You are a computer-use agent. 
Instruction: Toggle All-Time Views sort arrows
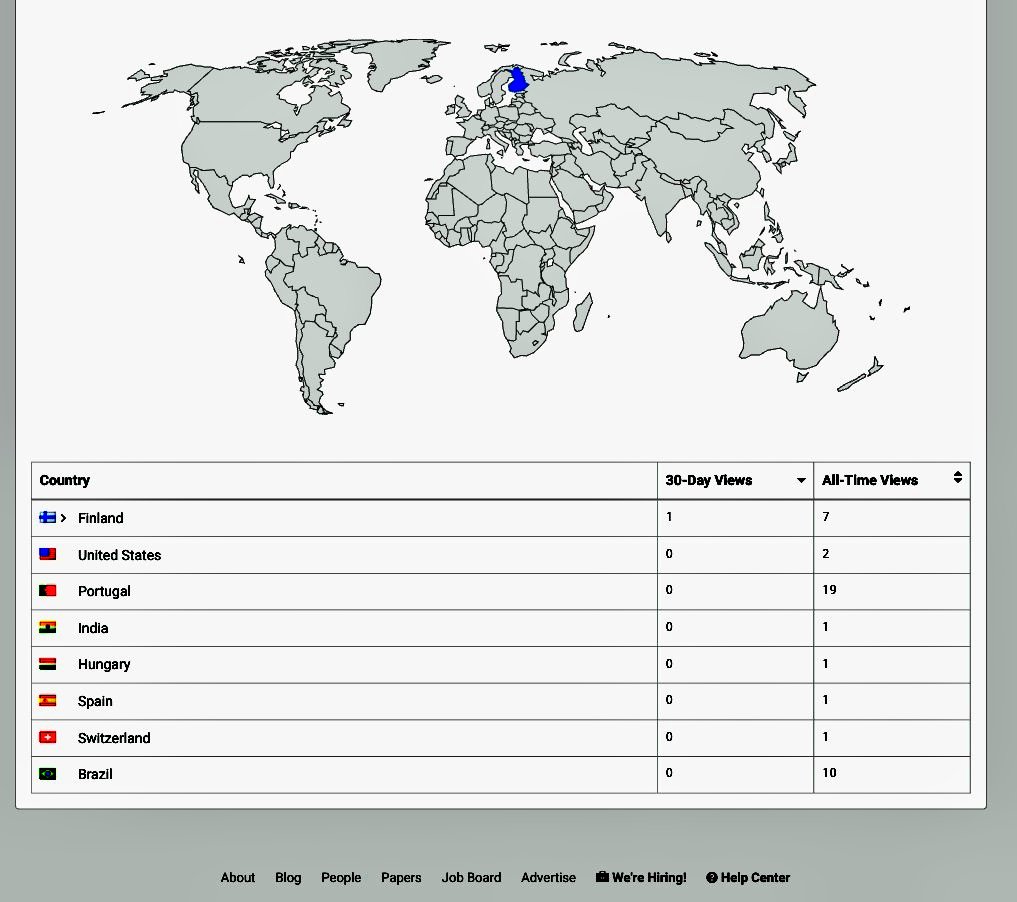pyautogui.click(x=957, y=478)
